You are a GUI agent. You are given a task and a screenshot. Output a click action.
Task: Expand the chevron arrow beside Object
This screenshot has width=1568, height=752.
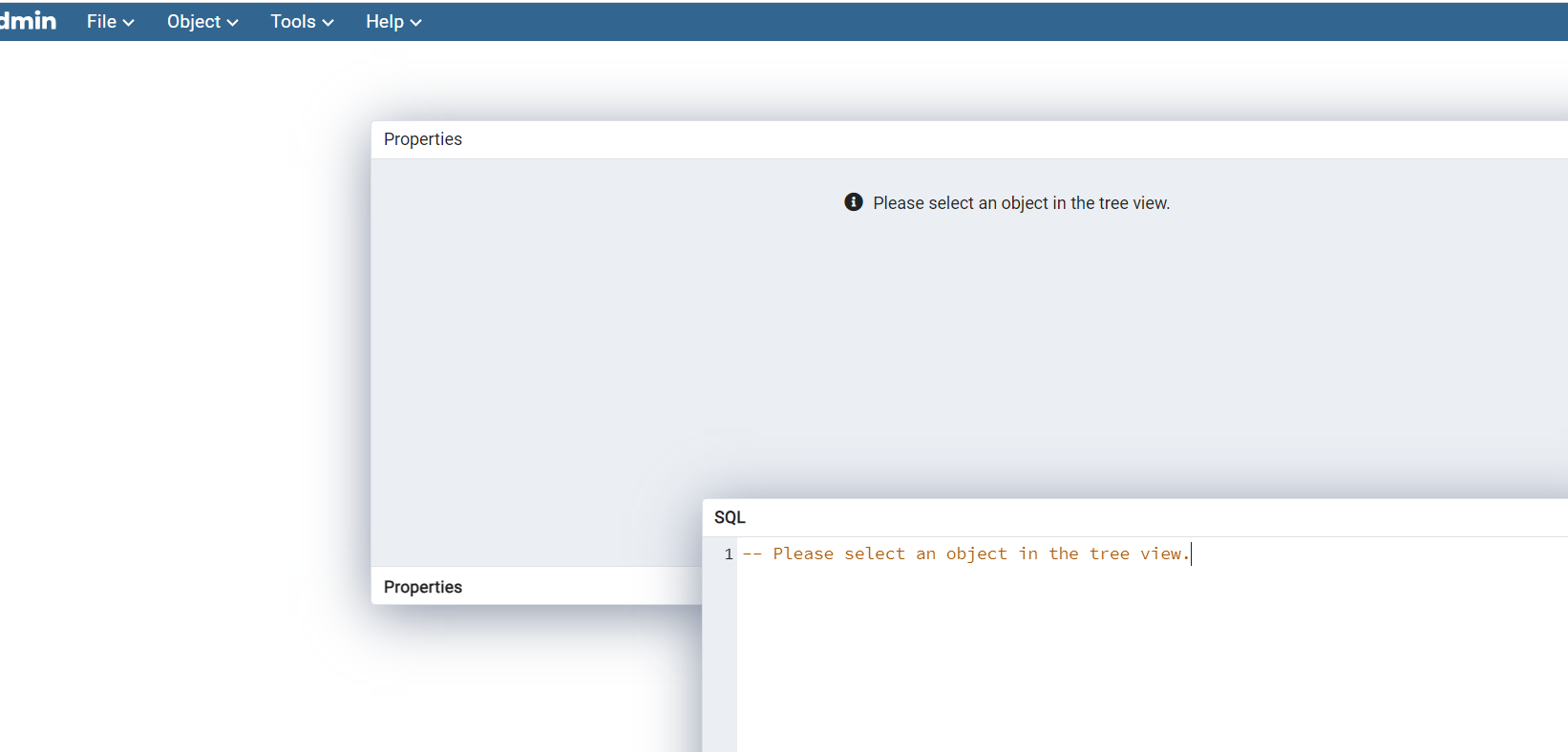(233, 23)
